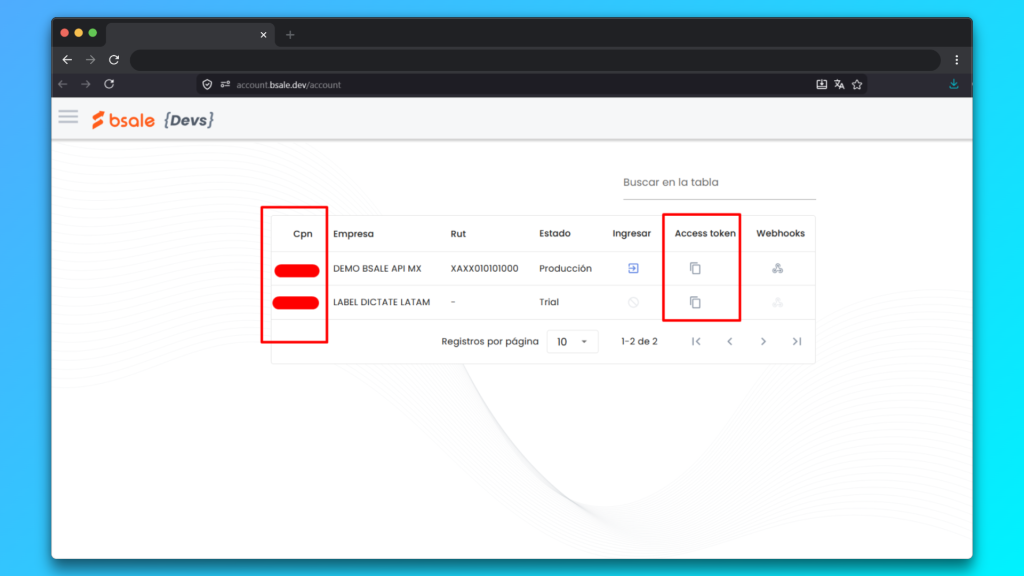Click the Ingresar column header
This screenshot has height=576, width=1024.
[x=632, y=233]
